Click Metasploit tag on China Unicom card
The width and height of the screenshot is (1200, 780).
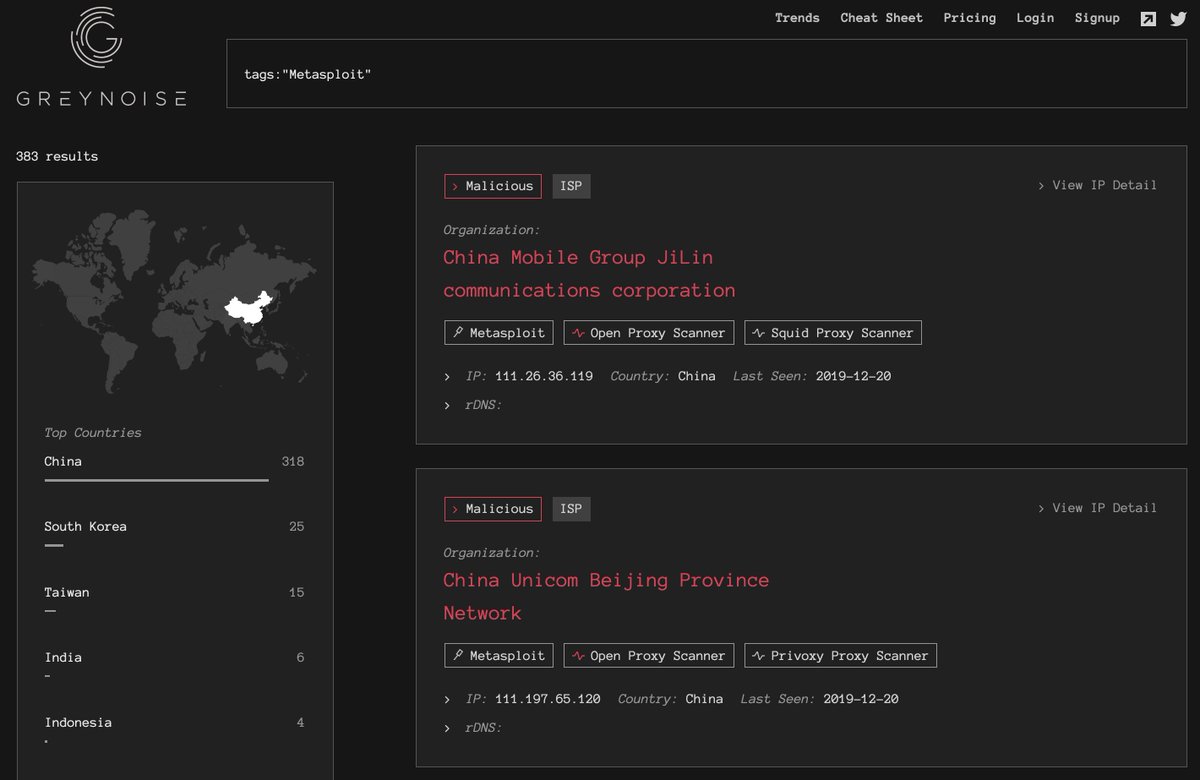[x=499, y=656]
